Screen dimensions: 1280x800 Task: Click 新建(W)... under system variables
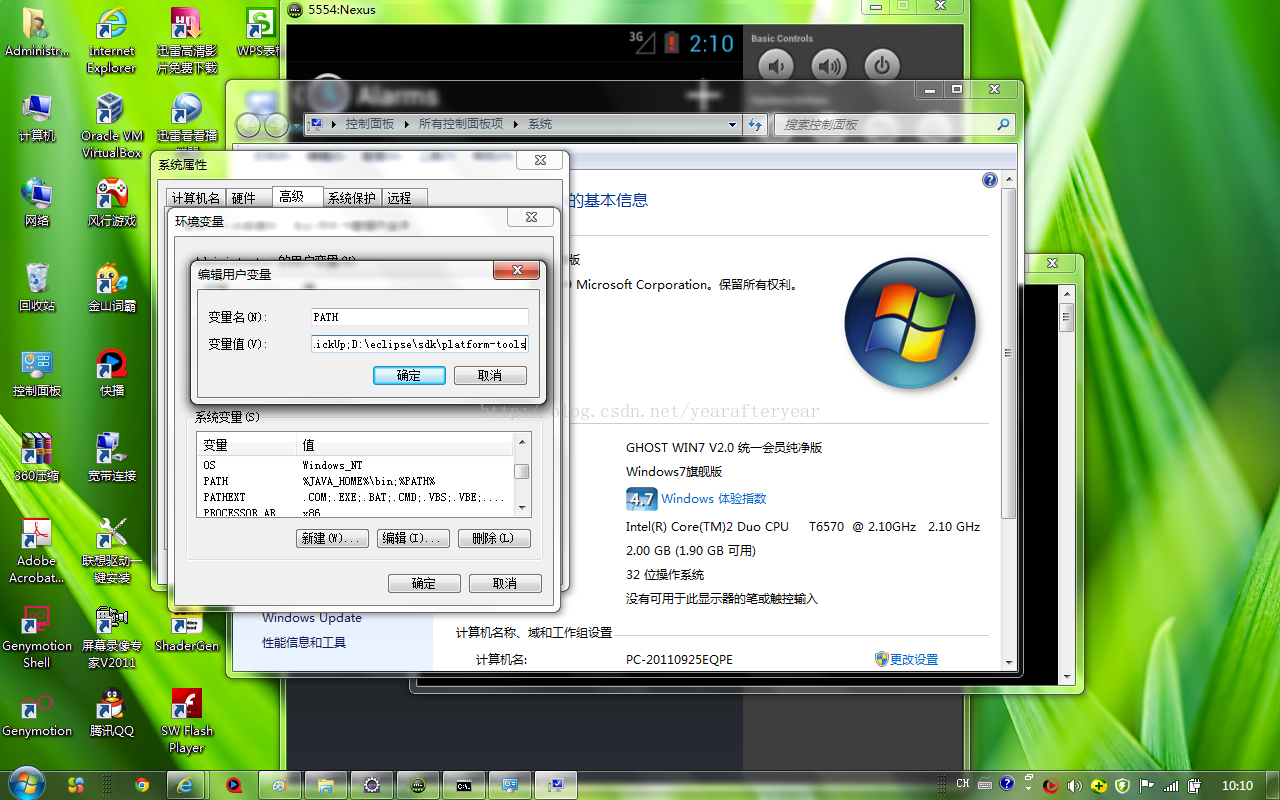tap(333, 538)
